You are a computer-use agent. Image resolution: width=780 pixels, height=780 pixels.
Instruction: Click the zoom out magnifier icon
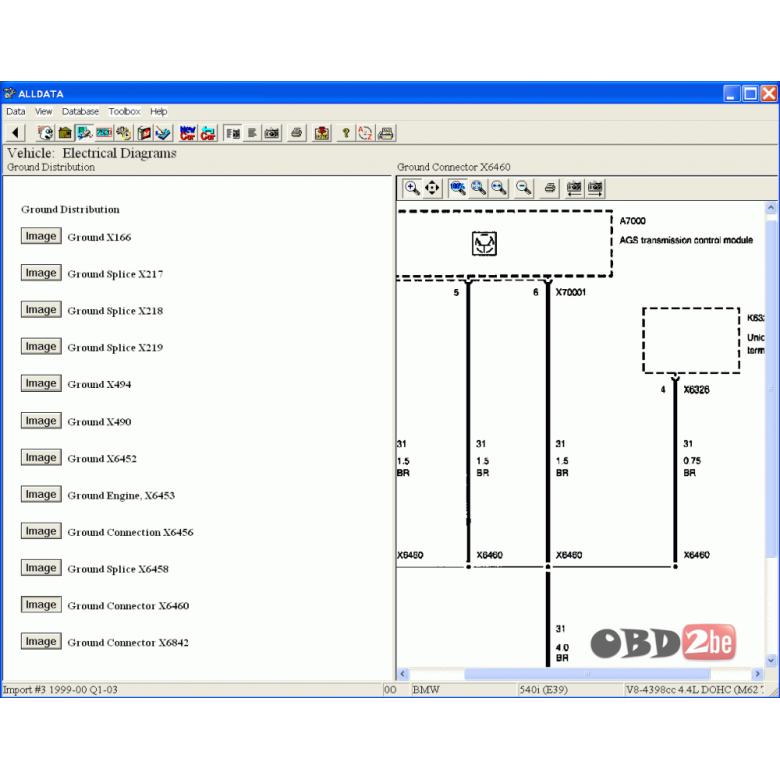click(x=523, y=188)
